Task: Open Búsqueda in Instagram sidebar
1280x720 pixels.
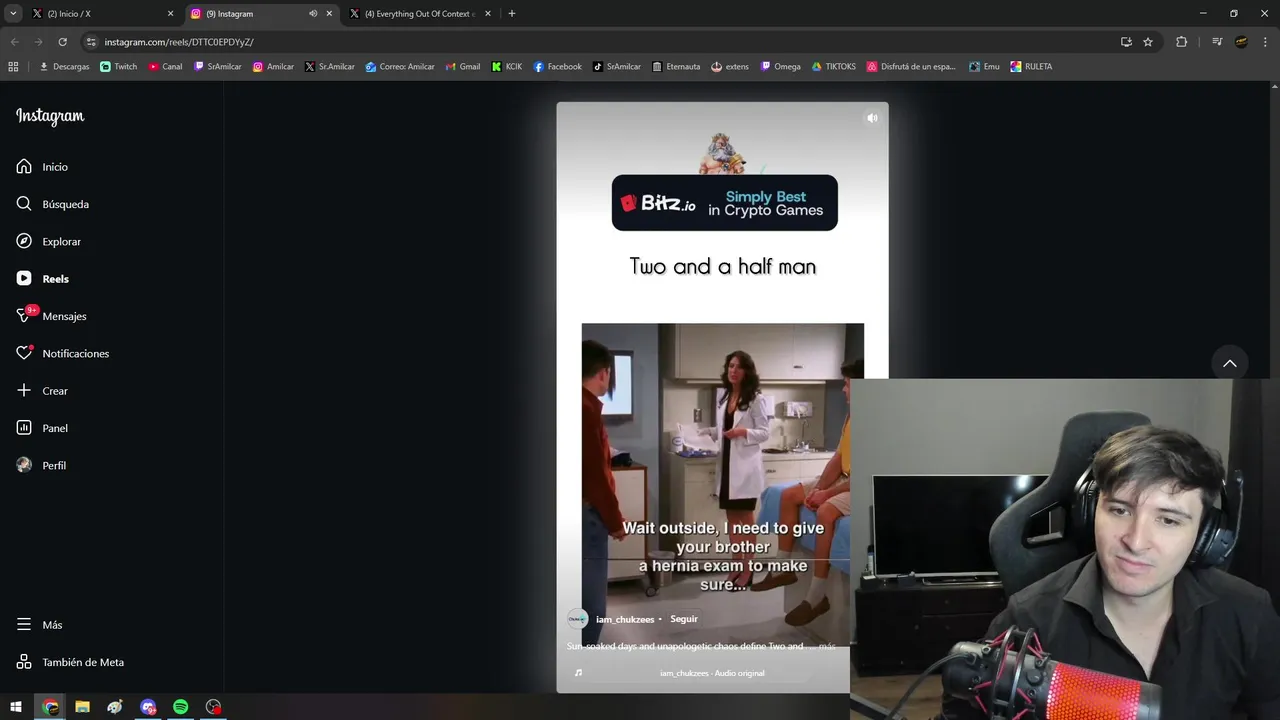Action: 52,204
